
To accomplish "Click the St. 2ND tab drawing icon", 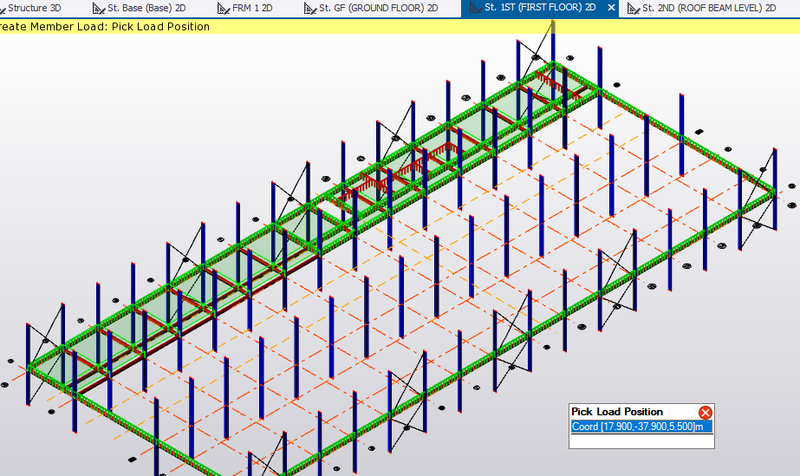I will click(633, 9).
